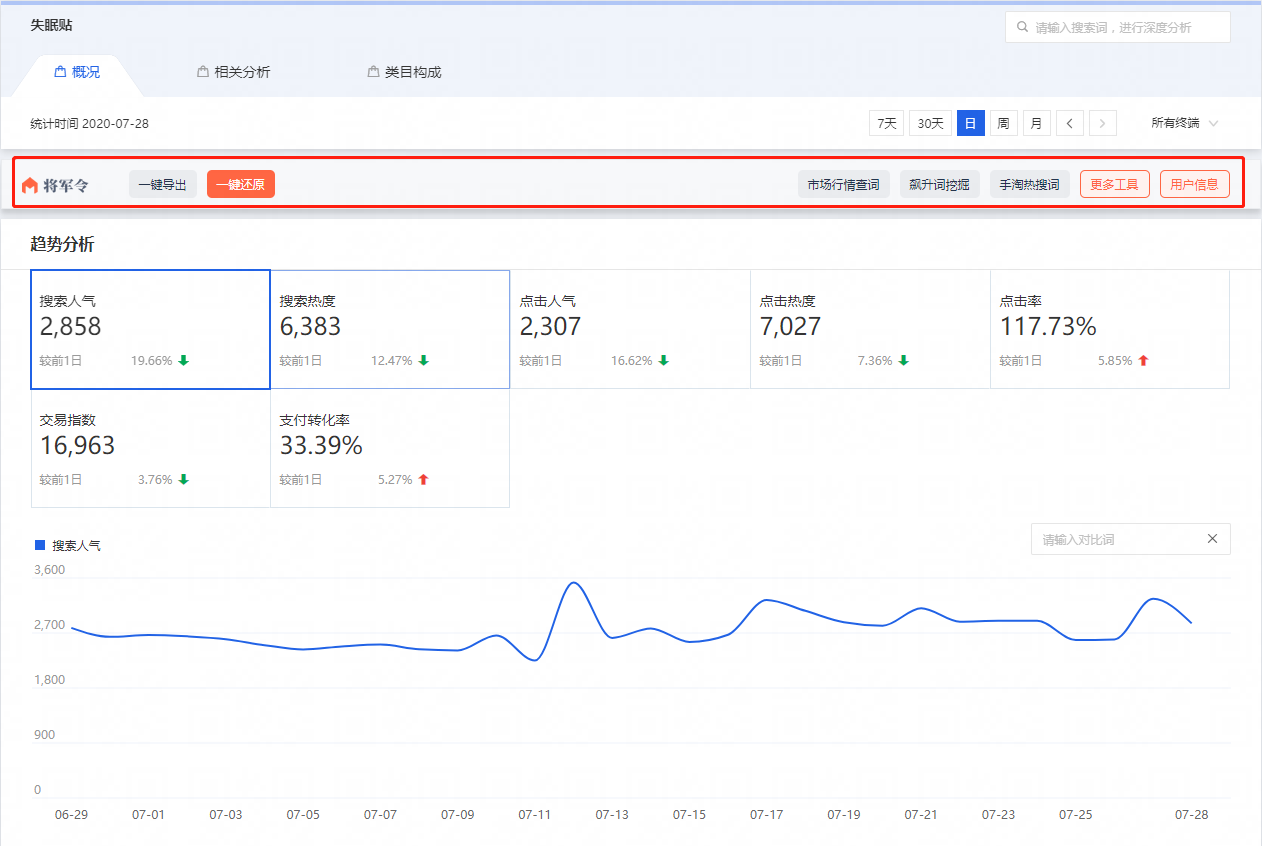Select the 点击率 metric card
Image resolution: width=1262 pixels, height=846 pixels.
(1110, 329)
